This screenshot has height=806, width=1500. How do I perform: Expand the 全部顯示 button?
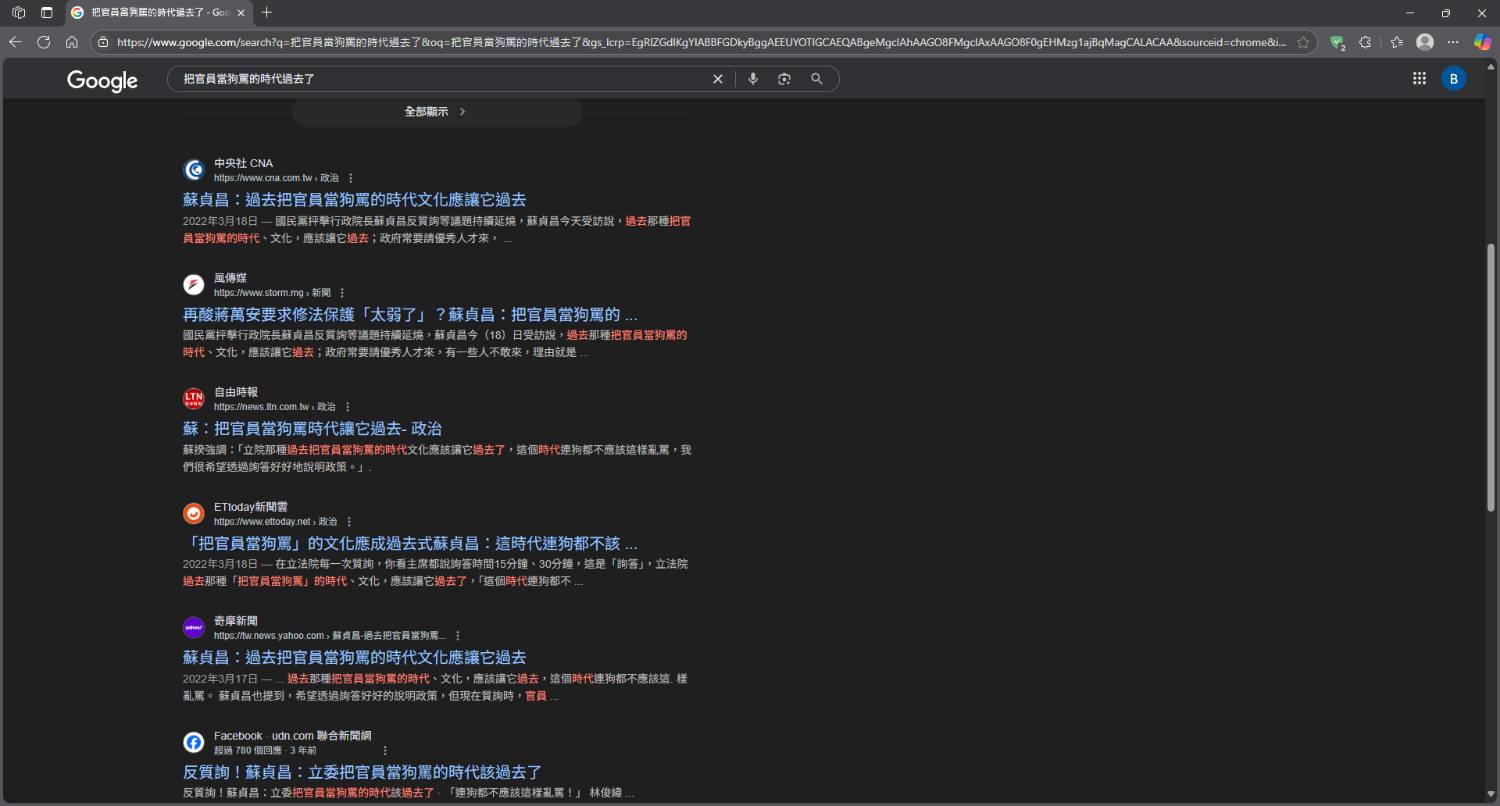(x=437, y=112)
